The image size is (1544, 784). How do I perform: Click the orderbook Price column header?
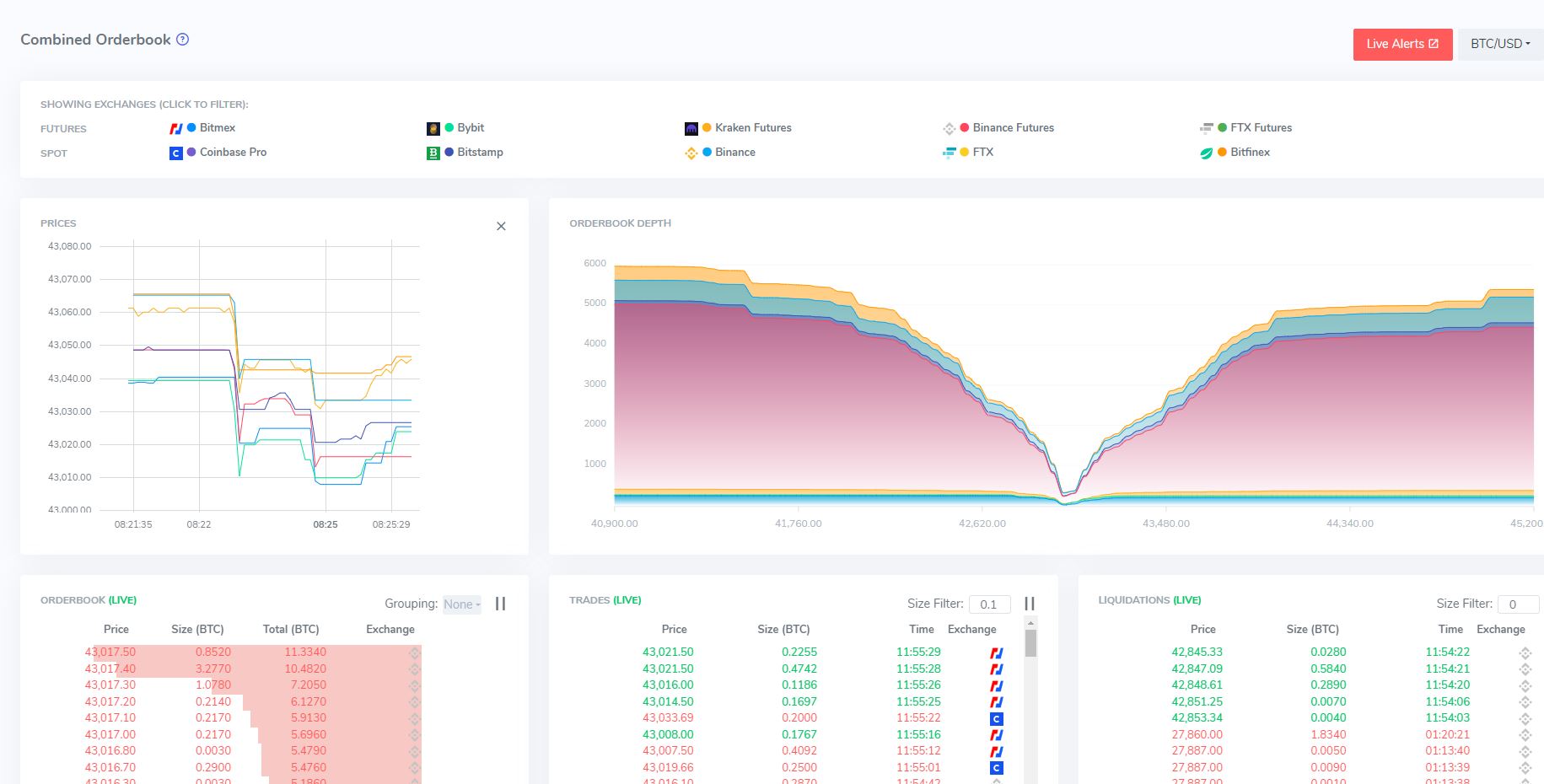pos(116,629)
